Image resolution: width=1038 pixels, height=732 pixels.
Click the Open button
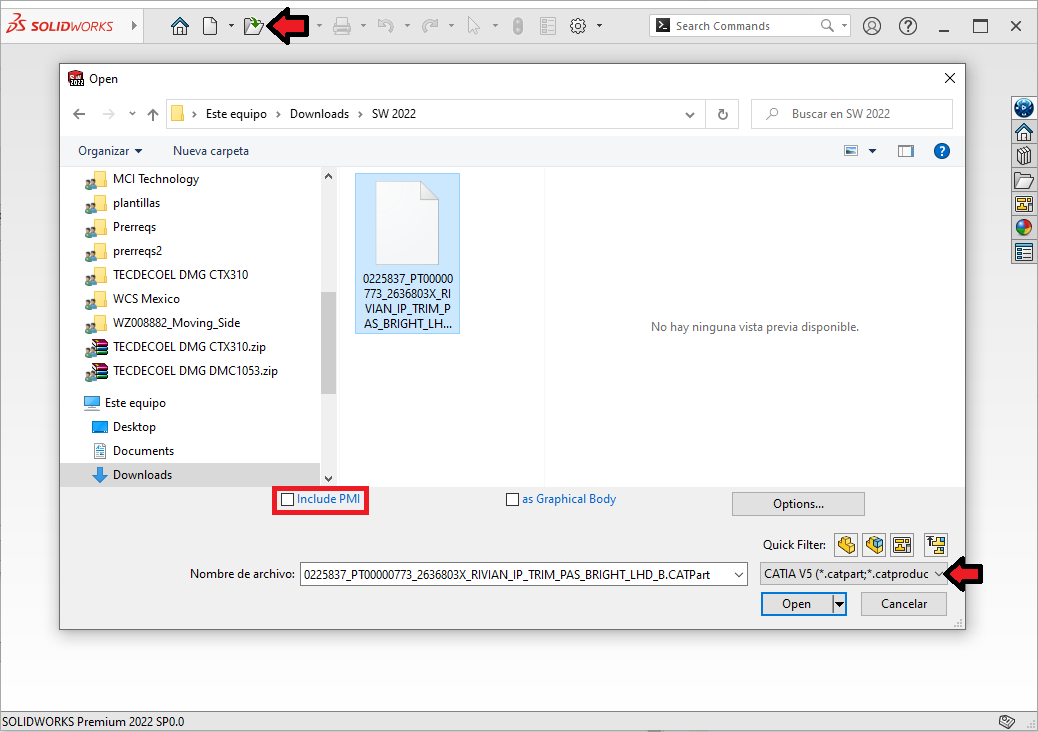(796, 604)
